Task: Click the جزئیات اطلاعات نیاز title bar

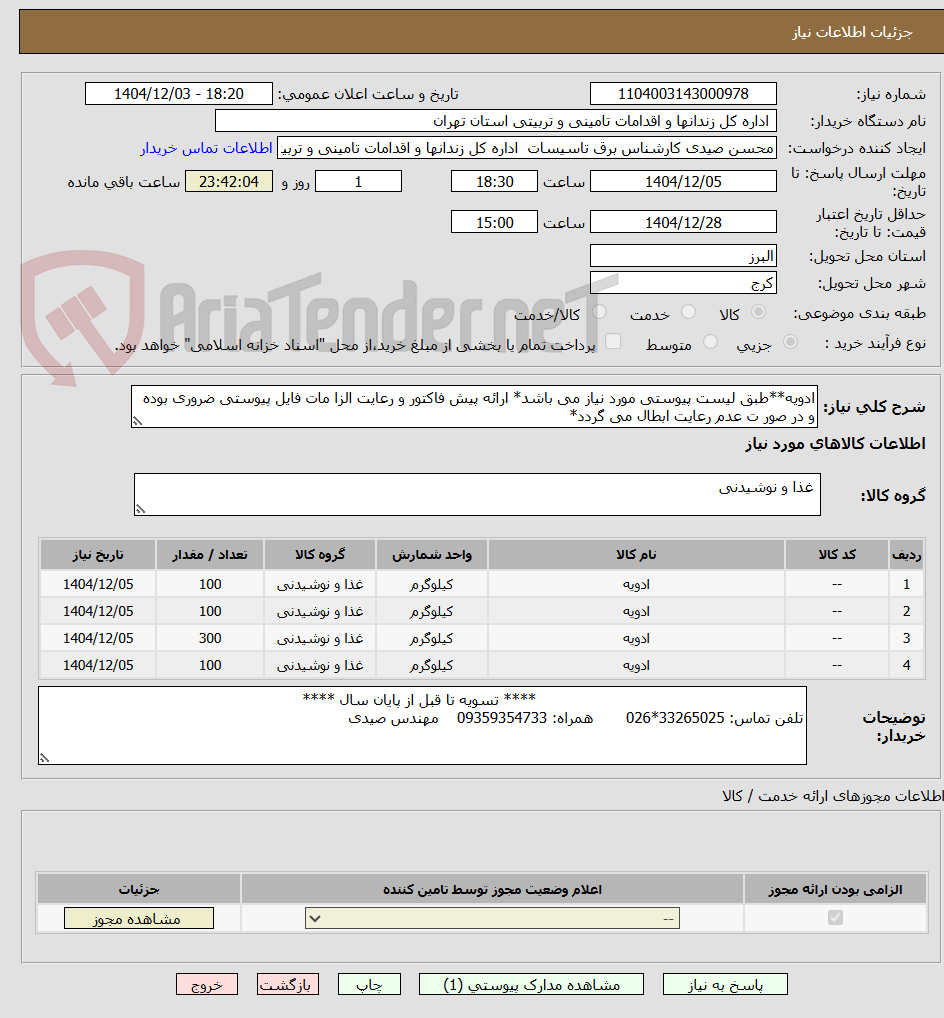Action: click(x=481, y=32)
